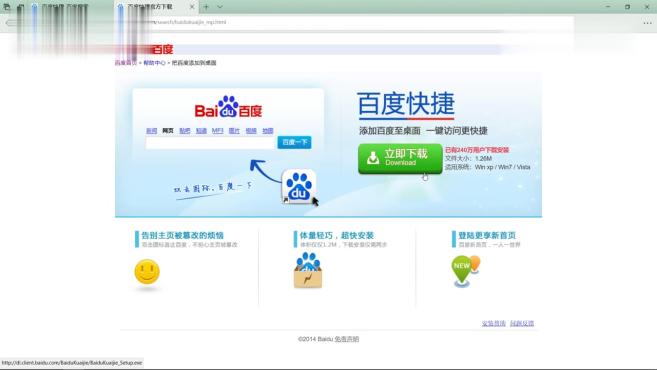Click the Baidu paw box package icon

pos(308,270)
